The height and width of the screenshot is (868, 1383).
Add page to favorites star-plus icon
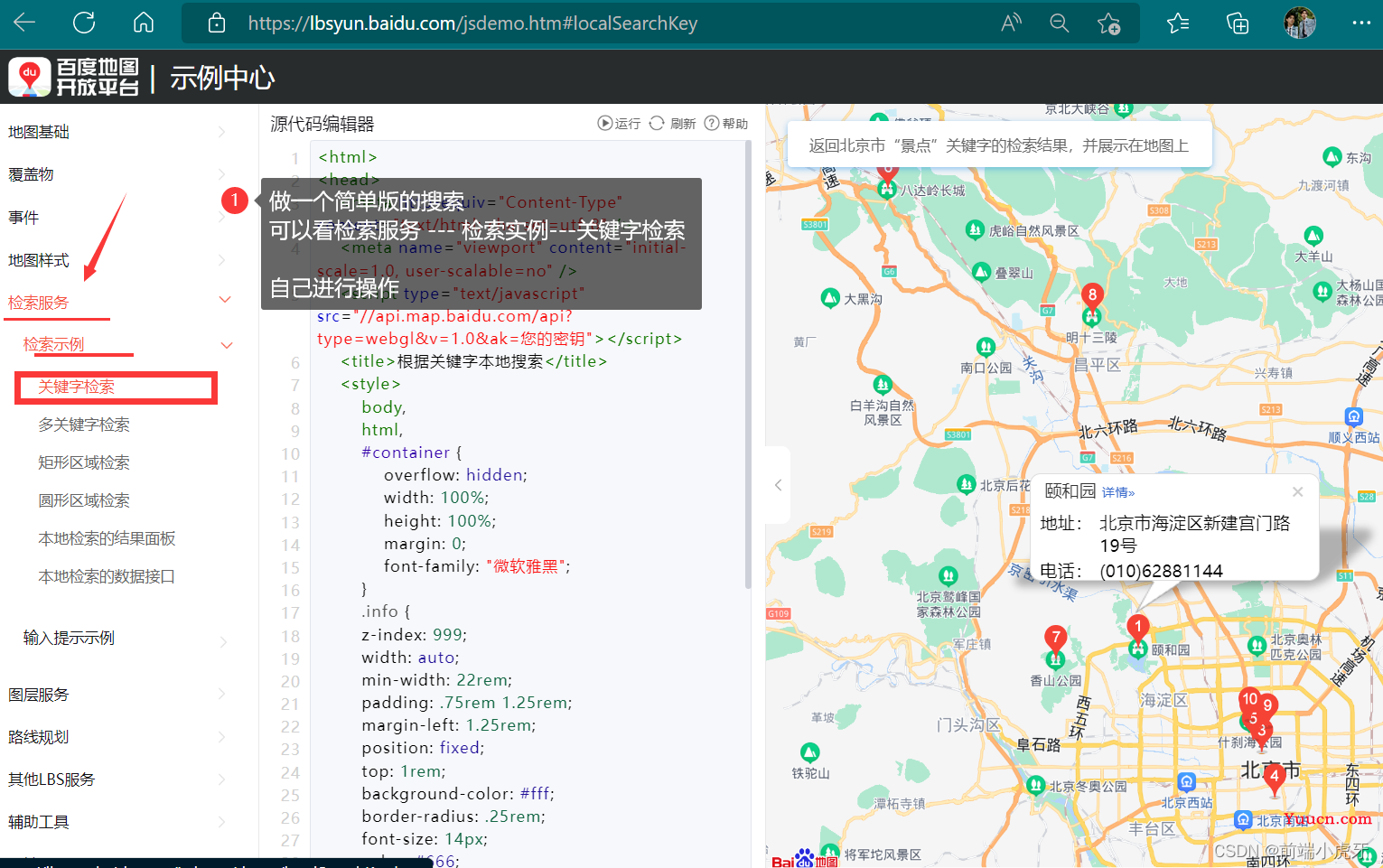[1108, 23]
